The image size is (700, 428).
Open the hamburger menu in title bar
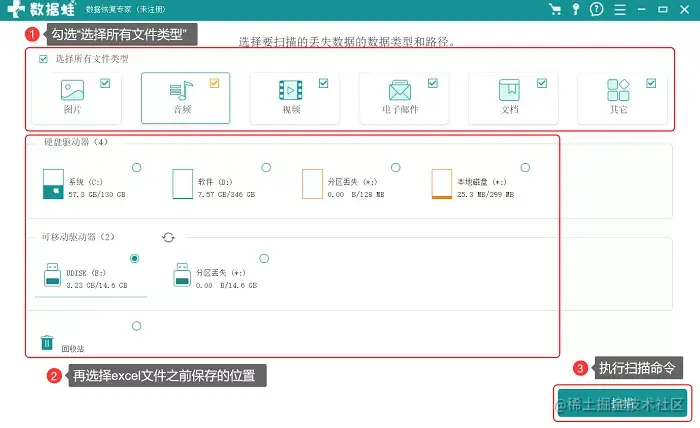tap(620, 9)
